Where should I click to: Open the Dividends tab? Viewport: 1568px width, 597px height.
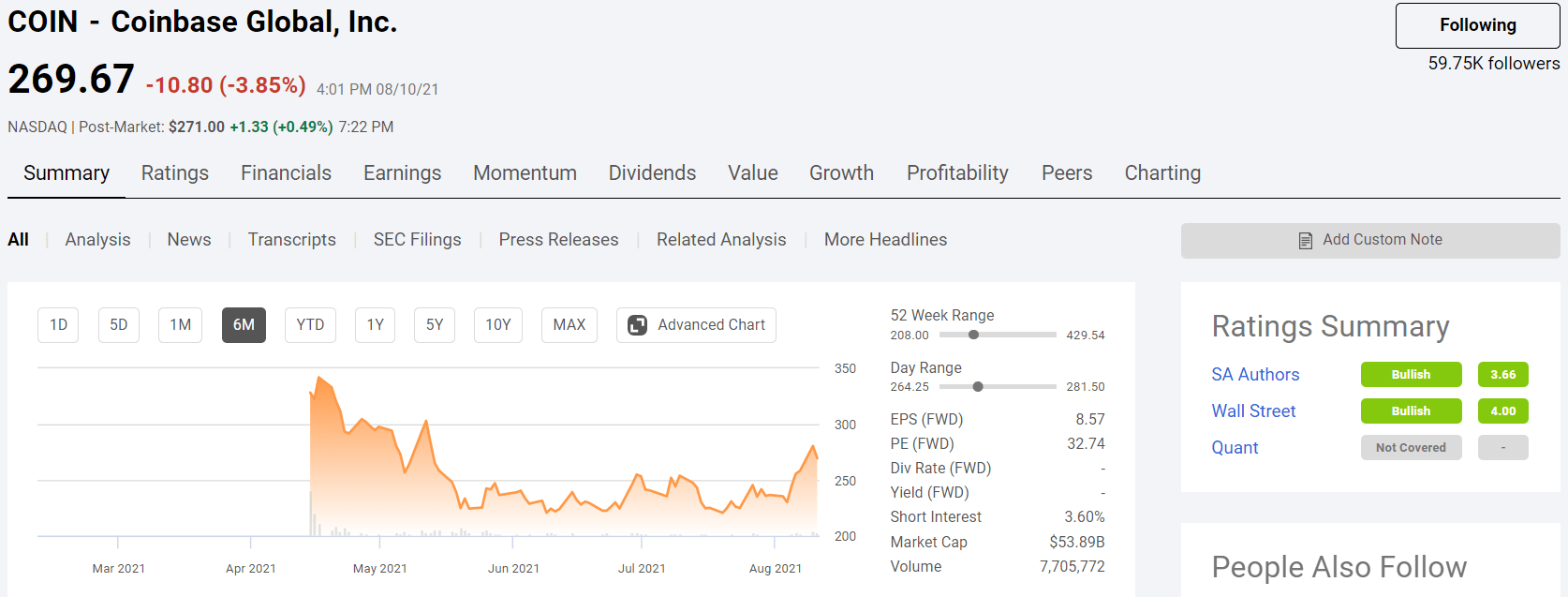652,173
